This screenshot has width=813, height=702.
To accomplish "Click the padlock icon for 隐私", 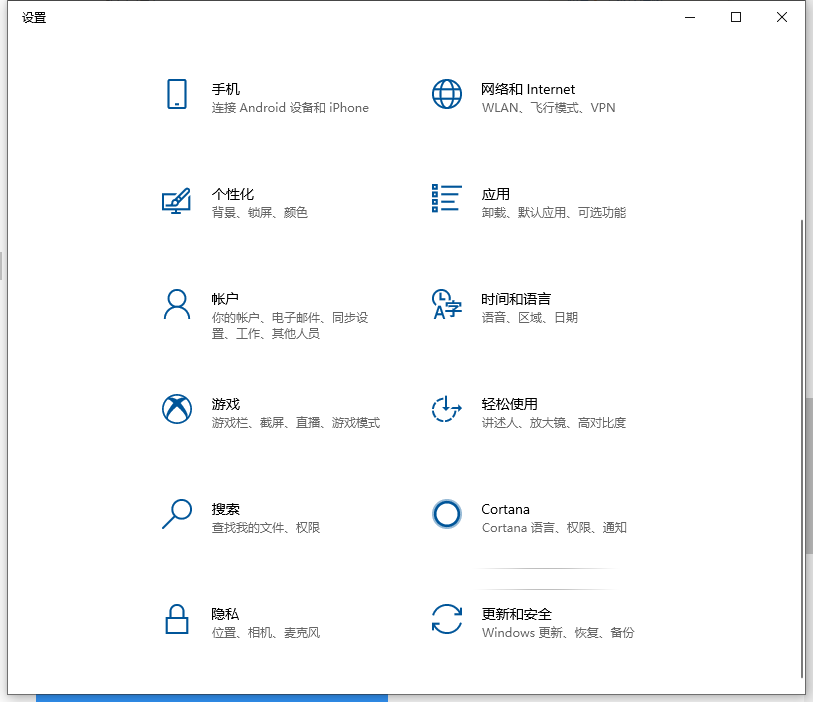I will coord(176,619).
